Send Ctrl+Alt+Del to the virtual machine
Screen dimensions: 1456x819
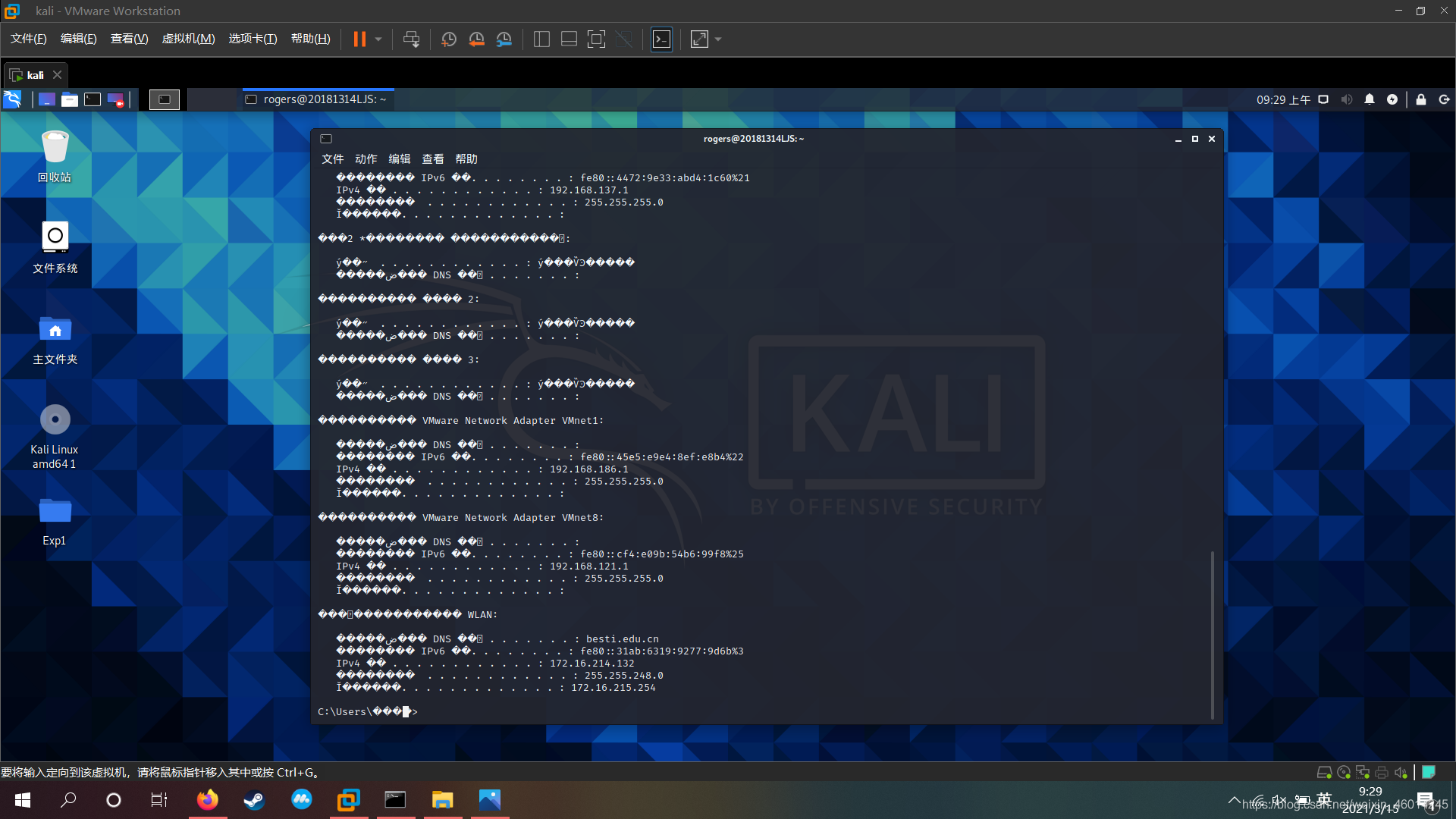(x=411, y=39)
